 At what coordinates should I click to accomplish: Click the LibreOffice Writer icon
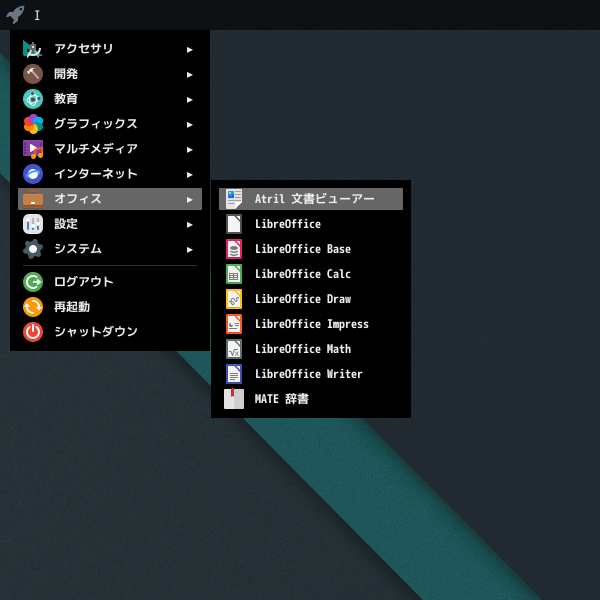tap(234, 374)
